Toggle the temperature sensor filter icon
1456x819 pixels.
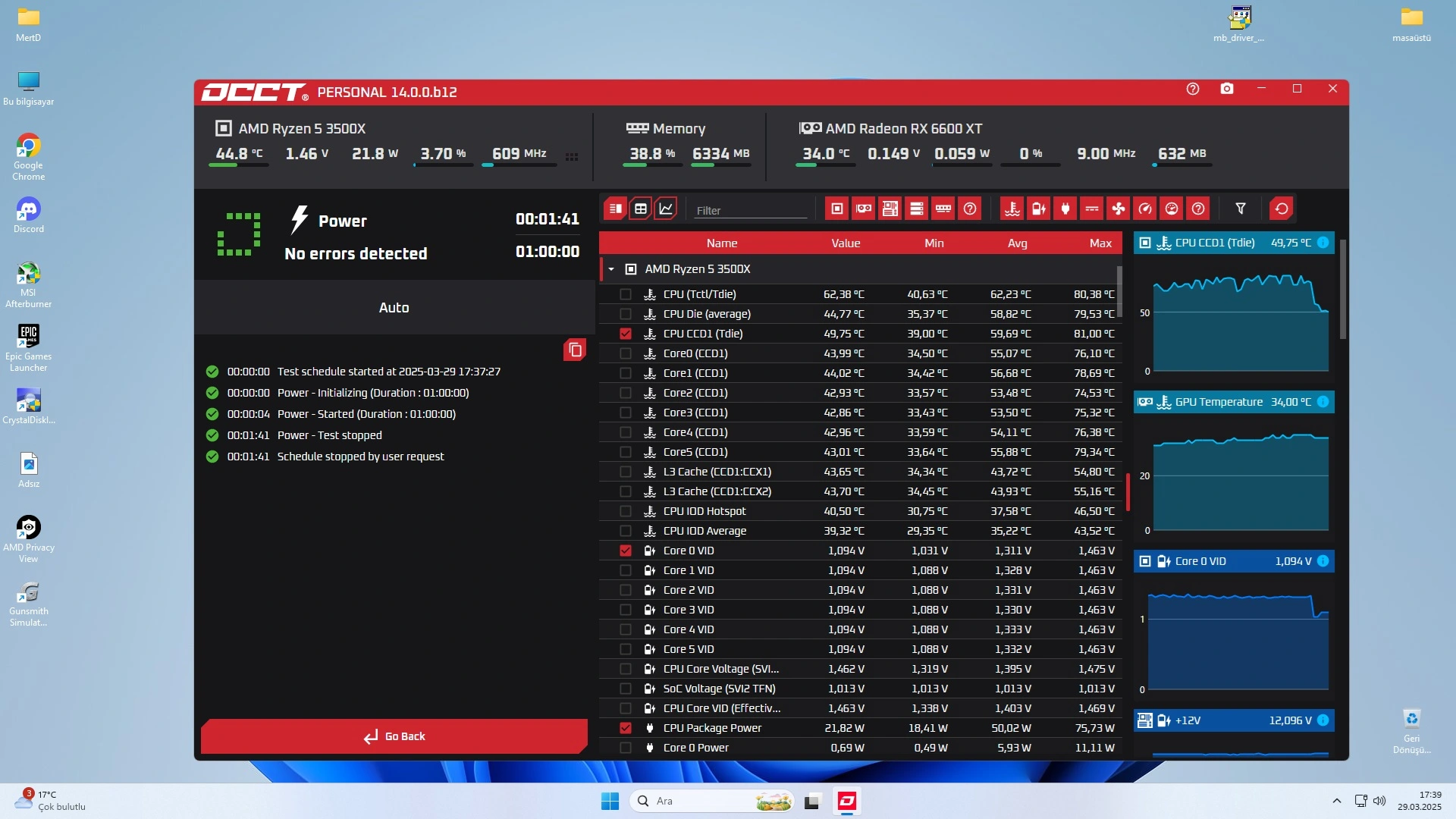(1012, 209)
